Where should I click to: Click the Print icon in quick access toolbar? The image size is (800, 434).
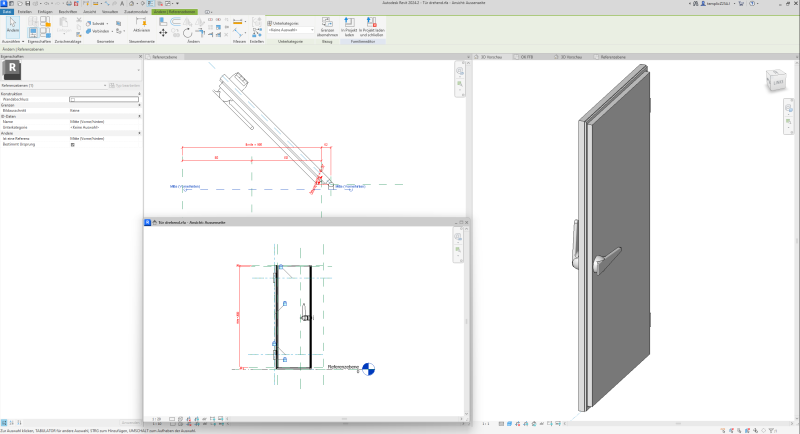coord(69,4)
